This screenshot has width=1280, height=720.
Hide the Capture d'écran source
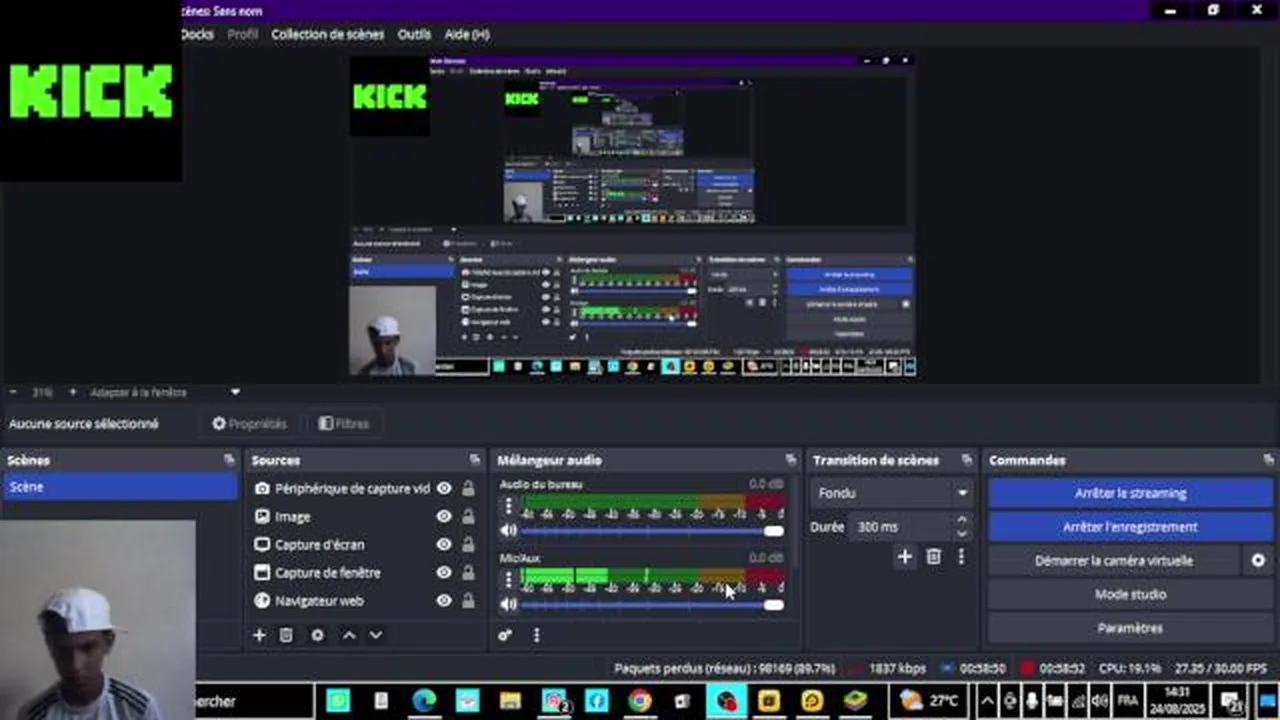click(444, 545)
